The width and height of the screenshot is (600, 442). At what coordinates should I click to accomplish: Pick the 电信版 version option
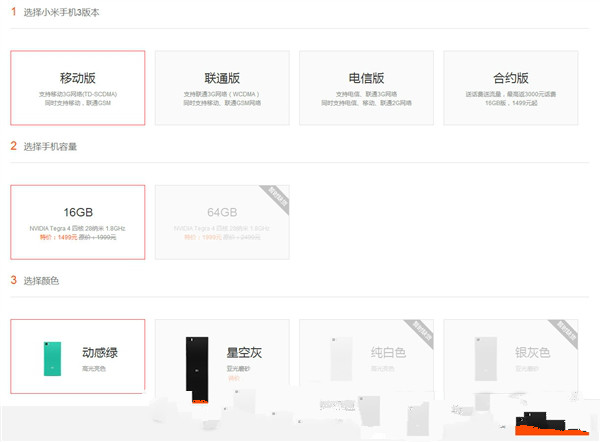tap(366, 88)
